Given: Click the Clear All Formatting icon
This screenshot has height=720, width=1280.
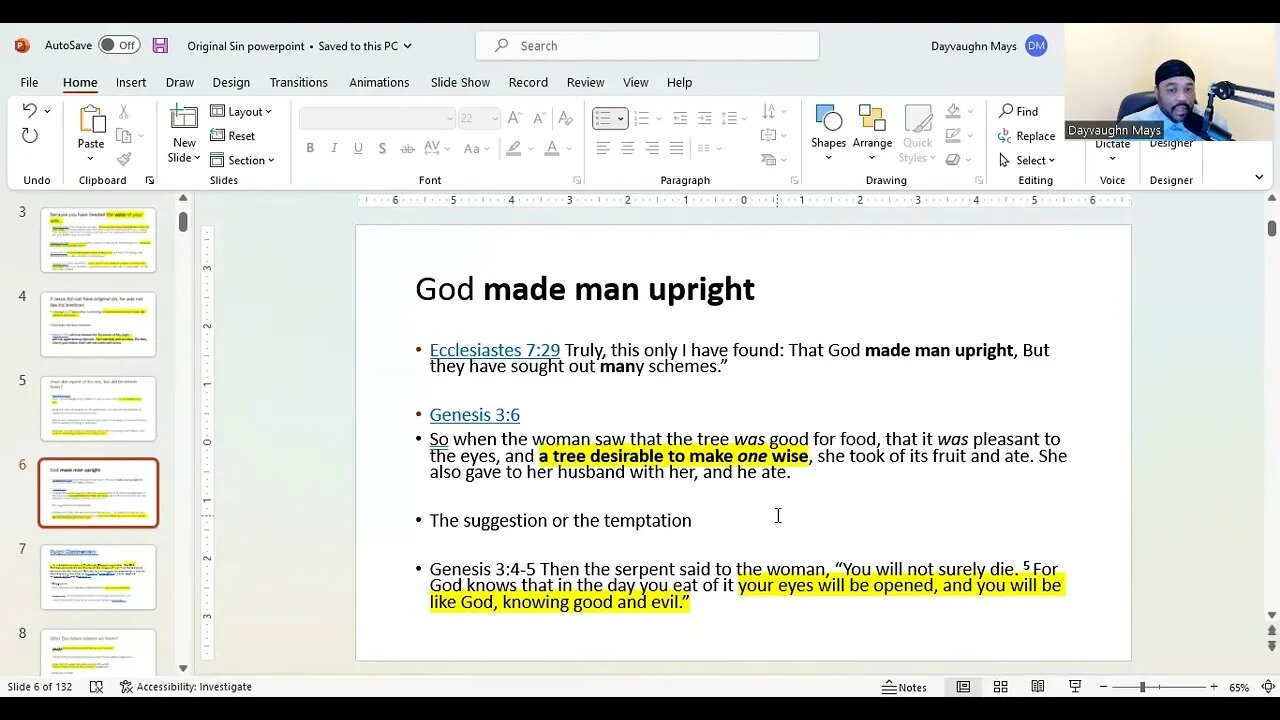Looking at the screenshot, I should click(568, 118).
